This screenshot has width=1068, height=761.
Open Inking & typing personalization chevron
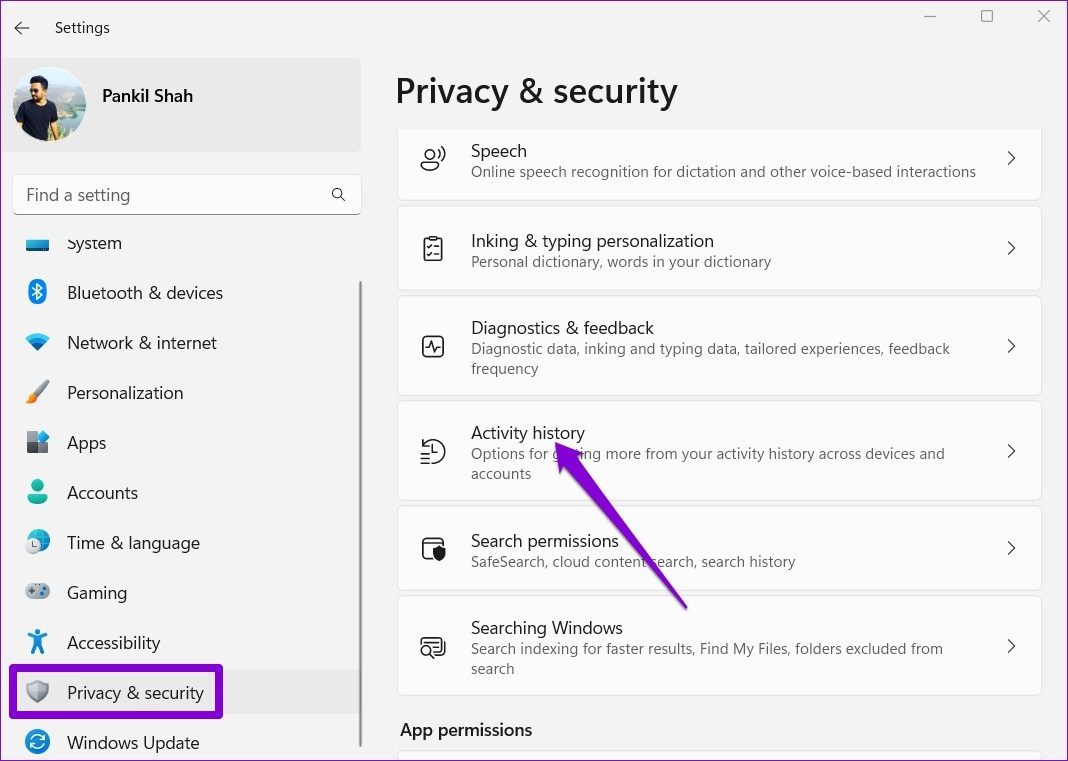tap(1011, 249)
